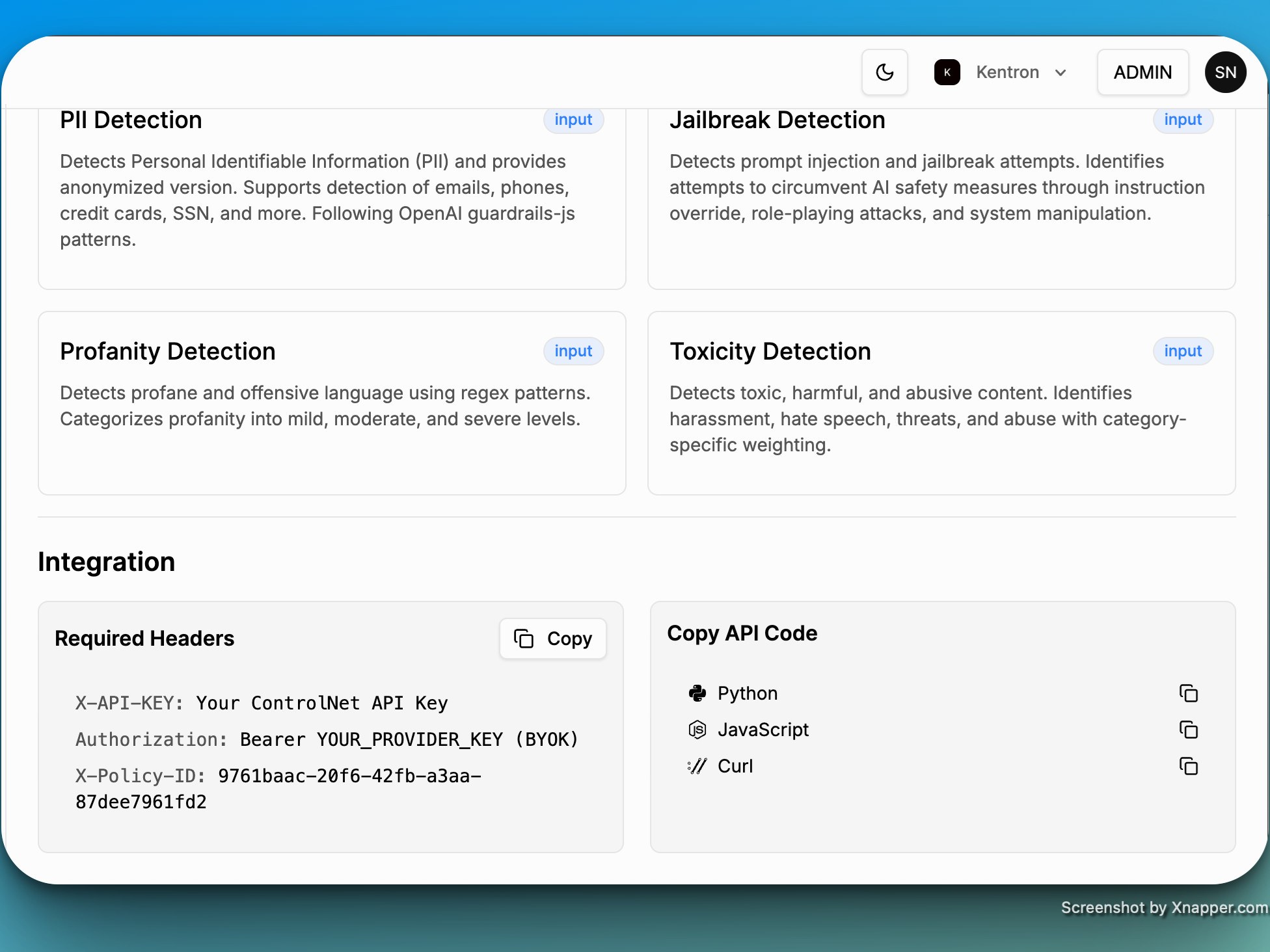Viewport: 1270px width, 952px height.
Task: Click the input tag on Toxicity Detection
Action: pos(1182,351)
